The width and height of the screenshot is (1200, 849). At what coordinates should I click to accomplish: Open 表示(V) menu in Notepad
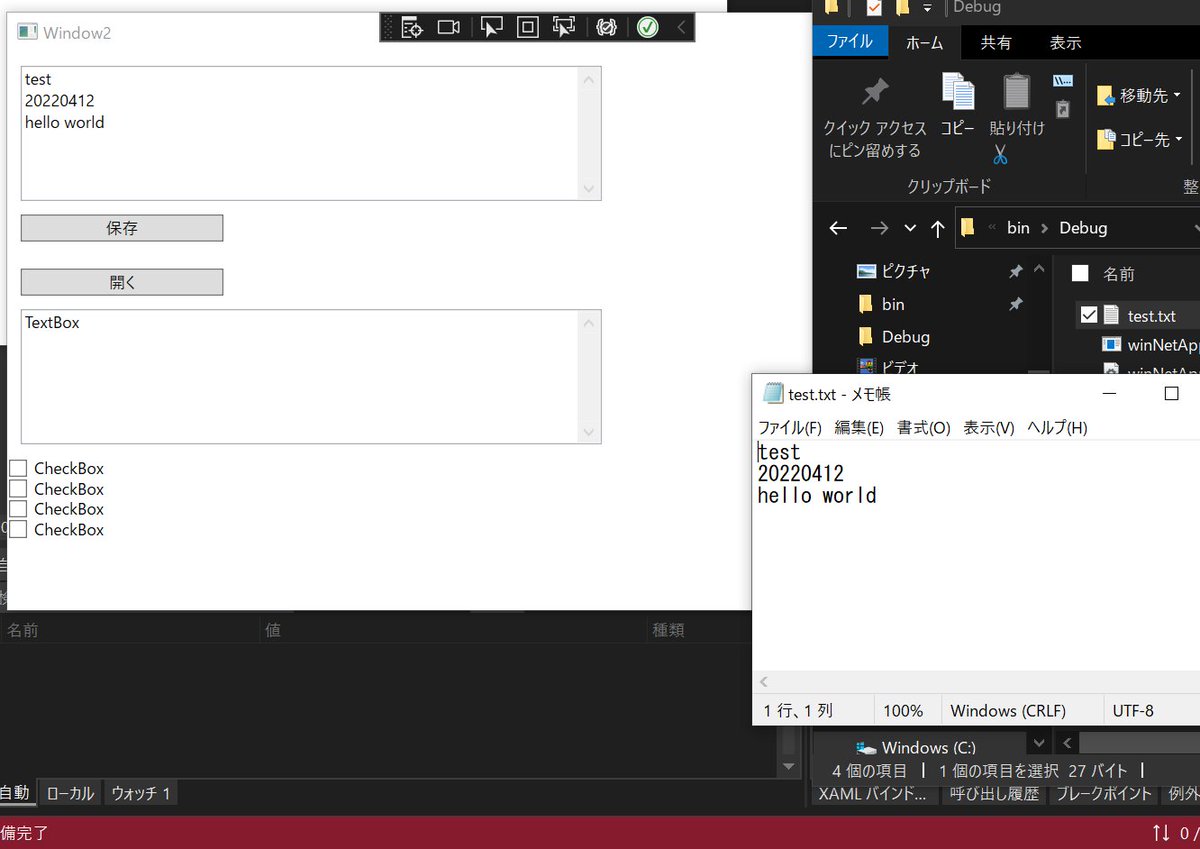tap(989, 428)
